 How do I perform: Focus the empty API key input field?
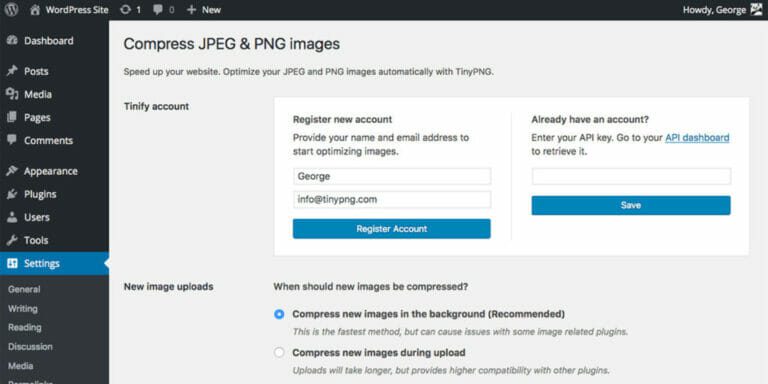tap(631, 176)
